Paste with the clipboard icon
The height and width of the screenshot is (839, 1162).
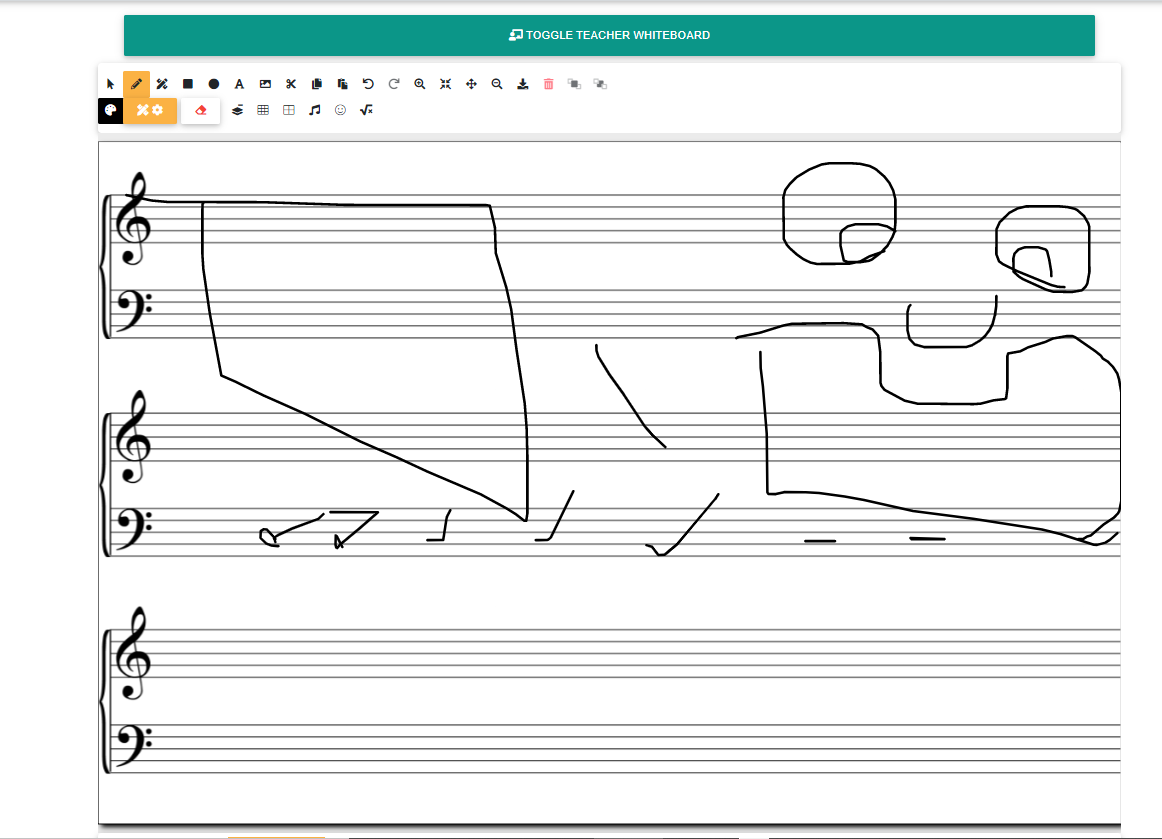coord(342,84)
